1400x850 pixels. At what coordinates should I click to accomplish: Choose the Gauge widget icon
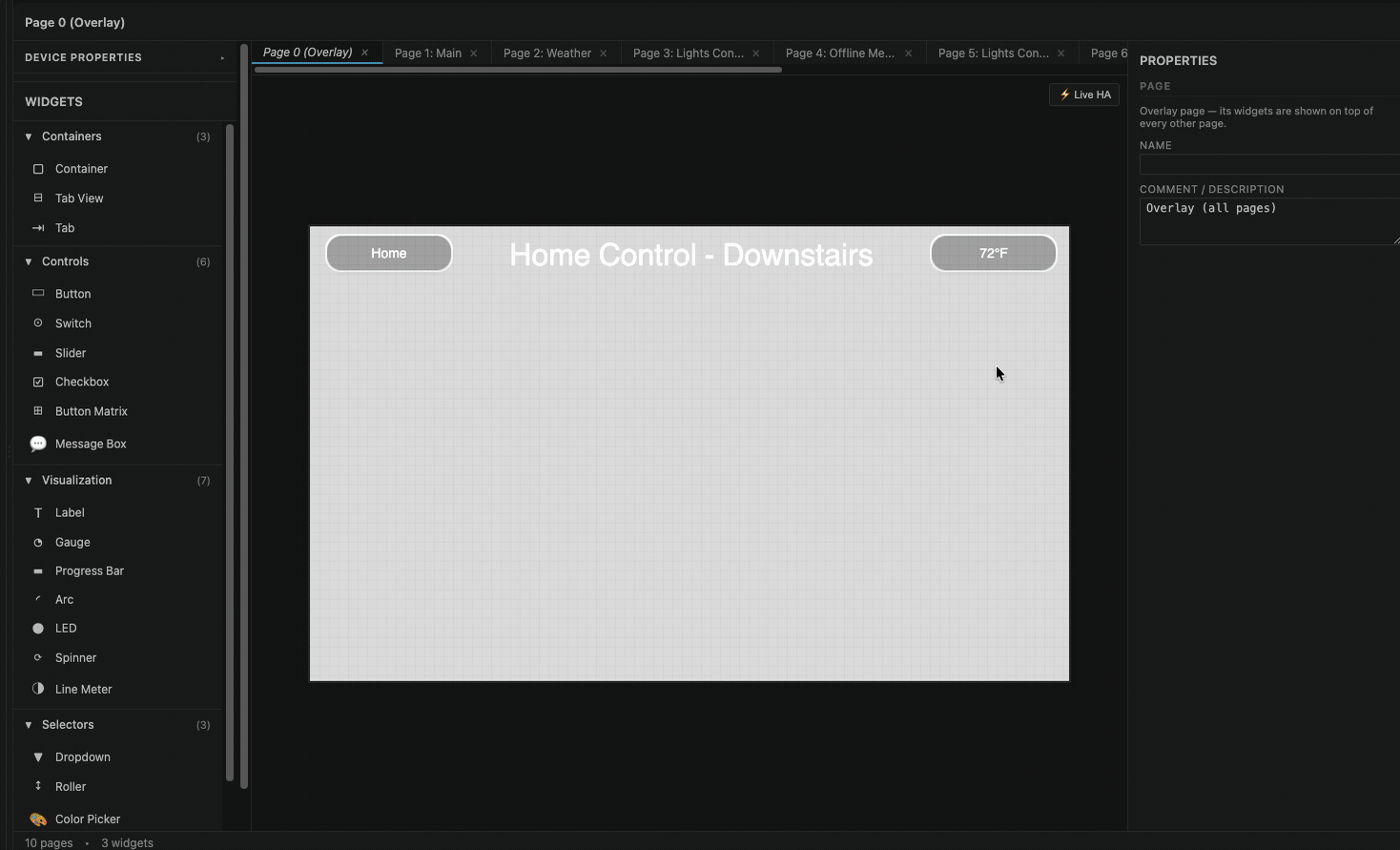[x=38, y=542]
